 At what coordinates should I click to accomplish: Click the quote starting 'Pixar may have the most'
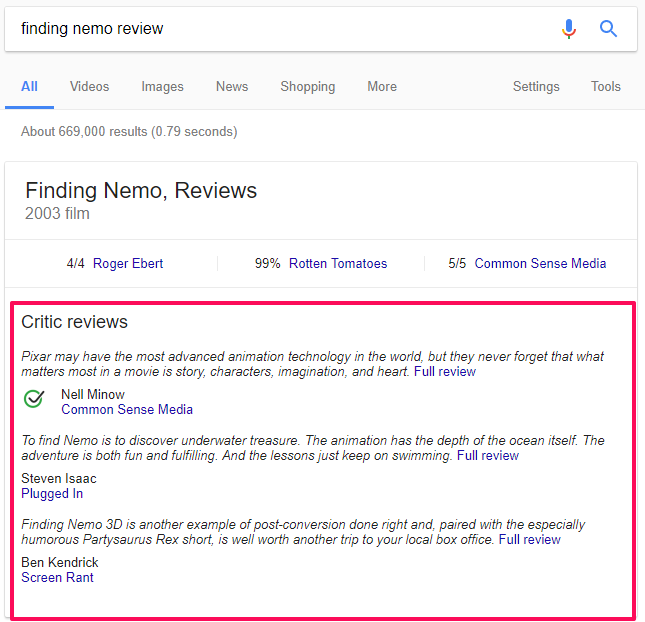(x=313, y=364)
